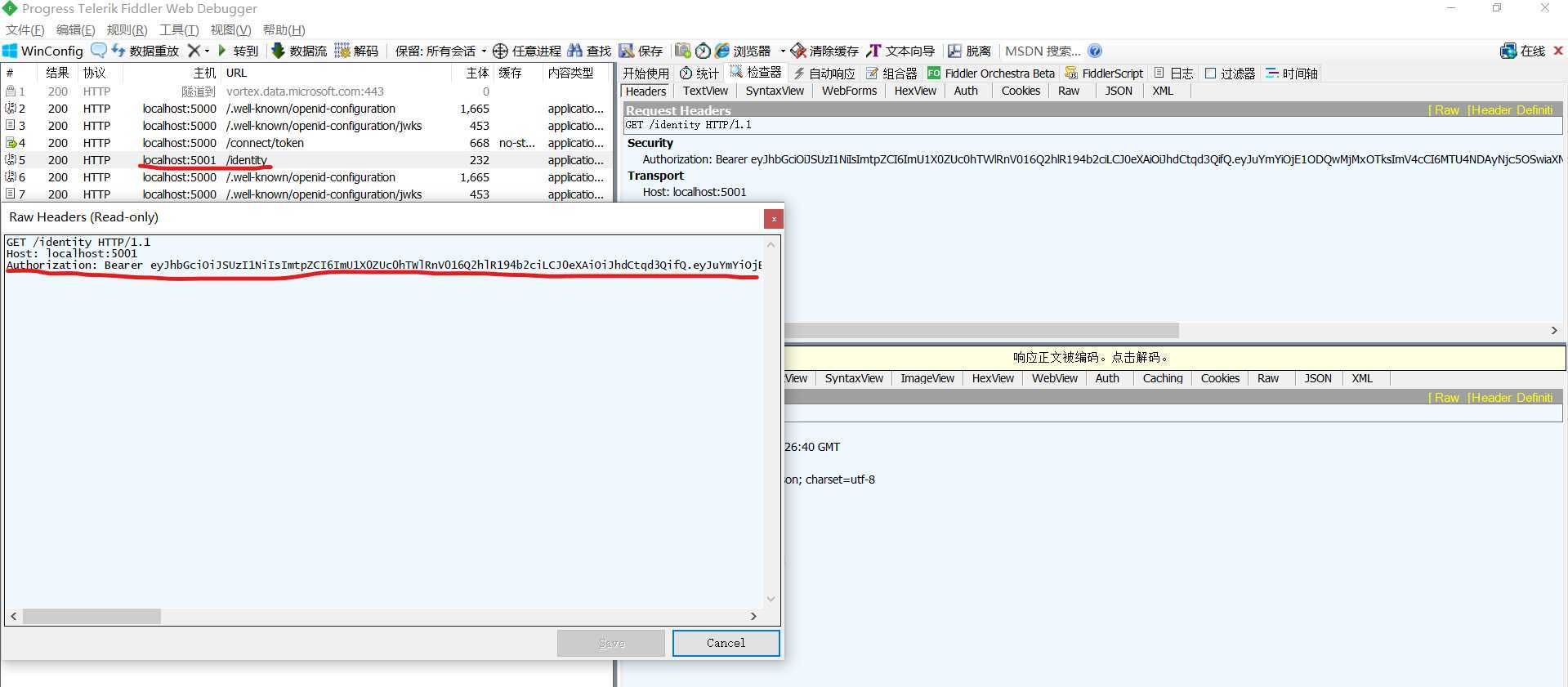Open the Fiddler Orchestra Beta tab
1568x687 pixels.
coord(991,74)
